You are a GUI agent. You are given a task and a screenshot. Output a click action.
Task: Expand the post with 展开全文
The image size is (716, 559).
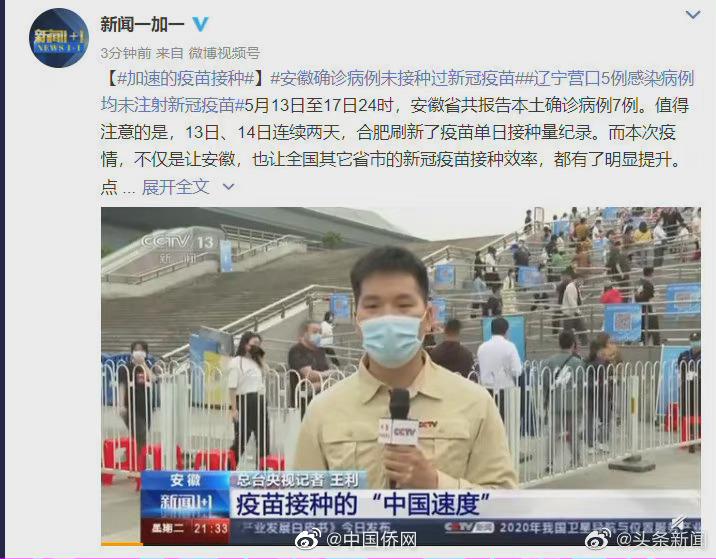coord(176,187)
